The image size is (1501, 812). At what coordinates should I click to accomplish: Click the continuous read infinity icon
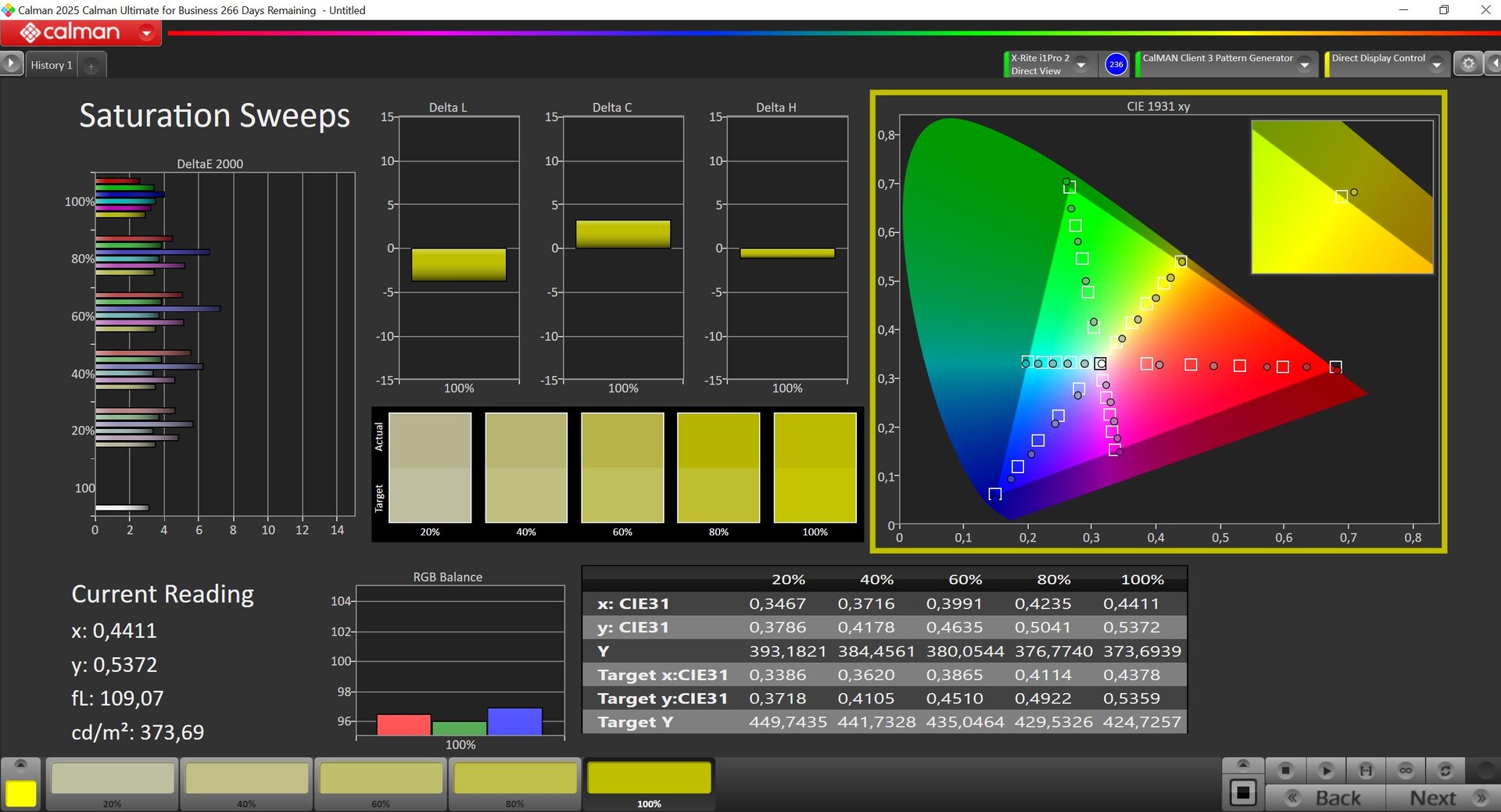point(1406,771)
